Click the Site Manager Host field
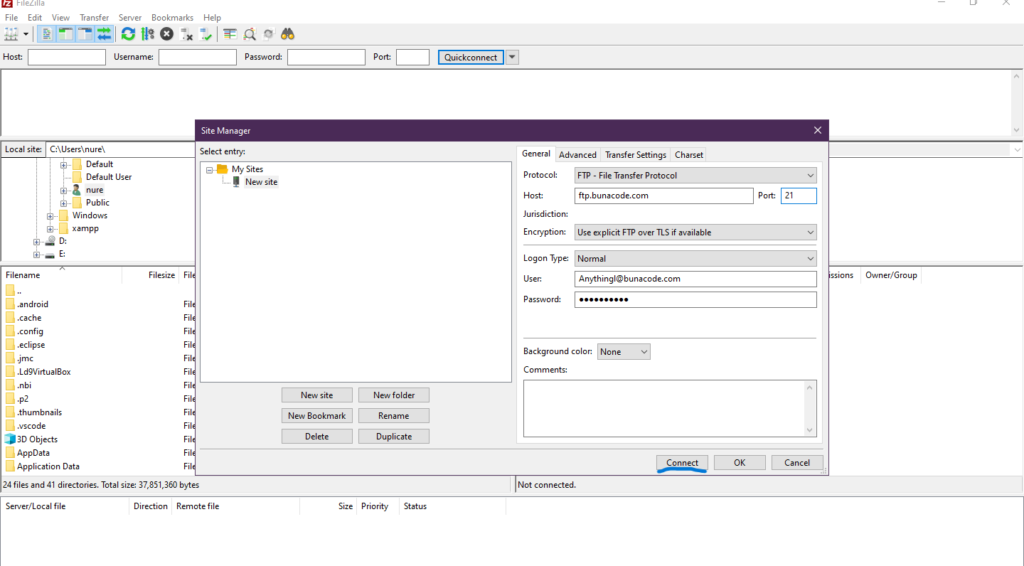This screenshot has width=1024, height=566. pos(664,195)
